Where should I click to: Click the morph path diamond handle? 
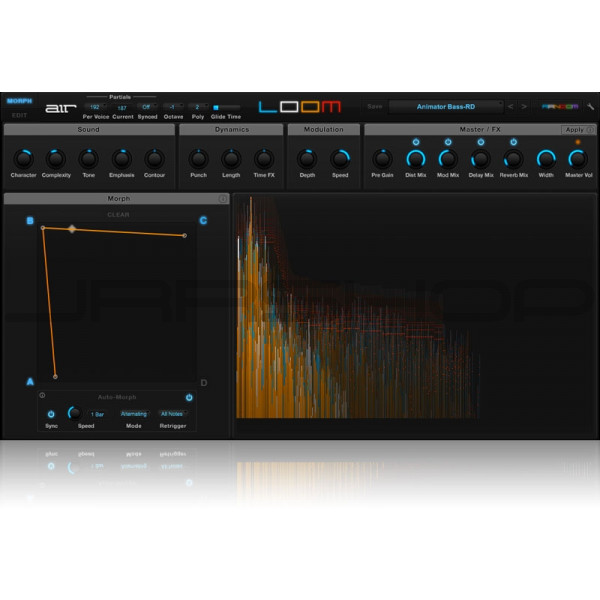tap(72, 229)
